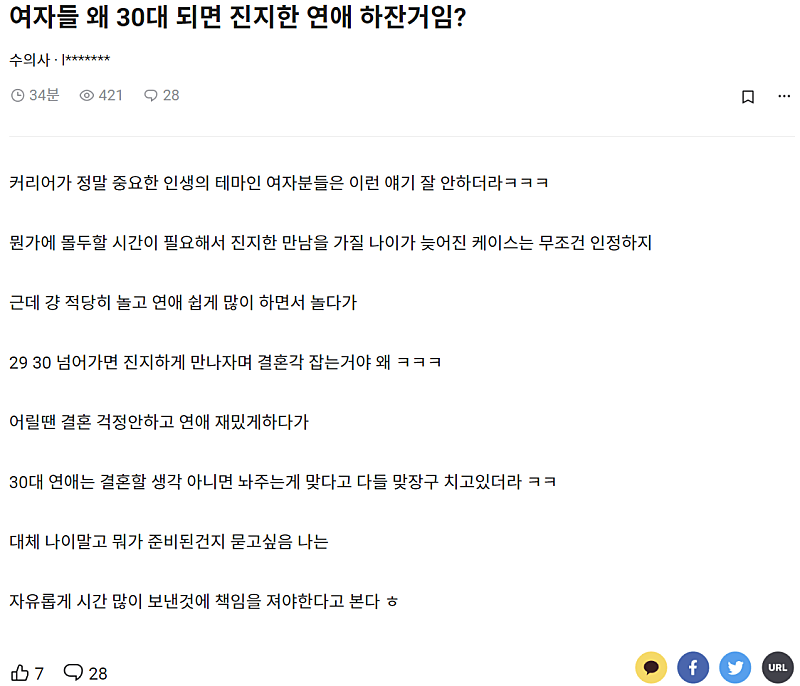
Task: Bookmark this post
Action: 747,97
